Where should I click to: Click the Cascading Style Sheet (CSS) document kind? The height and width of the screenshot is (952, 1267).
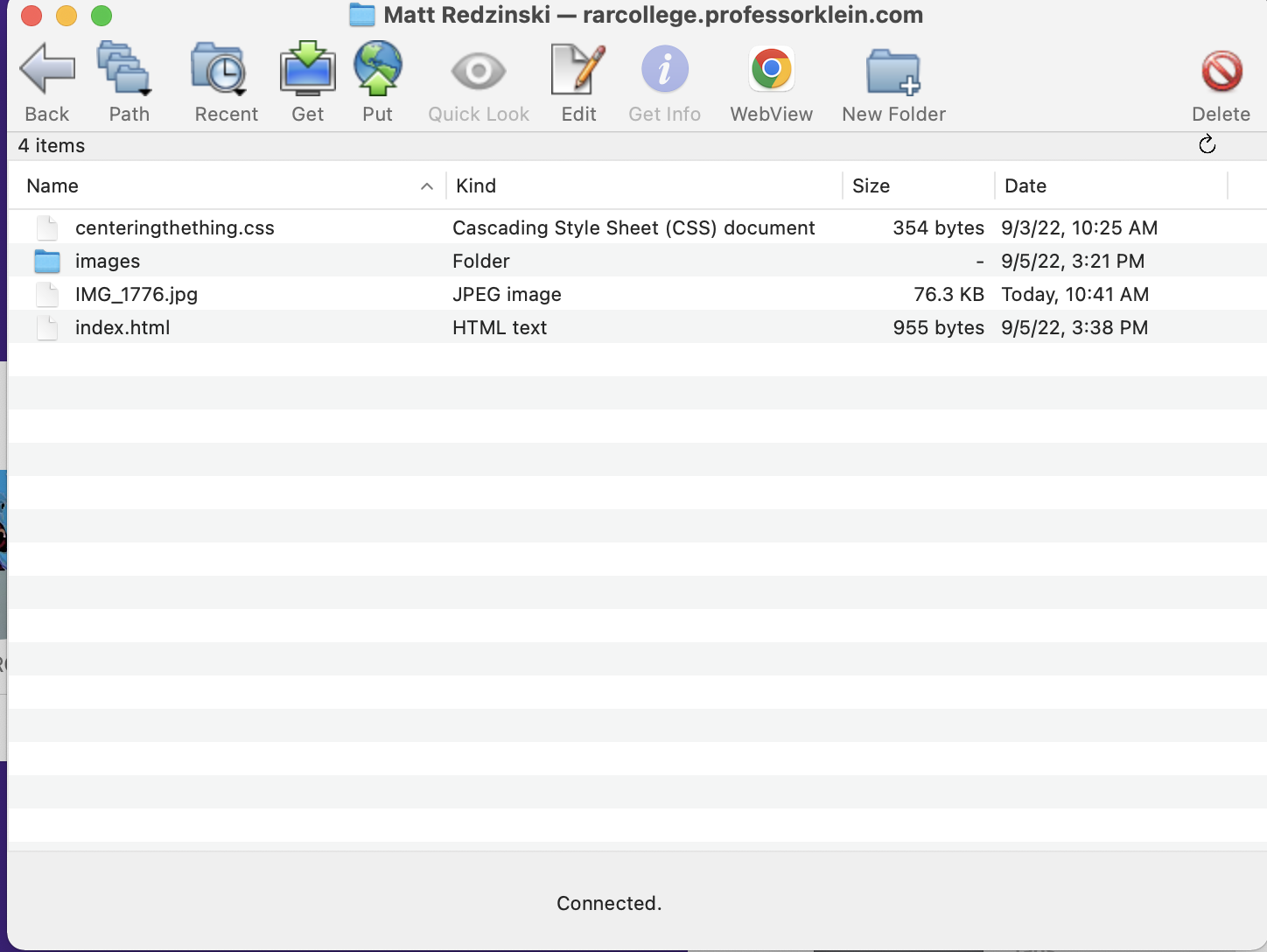pyautogui.click(x=633, y=227)
